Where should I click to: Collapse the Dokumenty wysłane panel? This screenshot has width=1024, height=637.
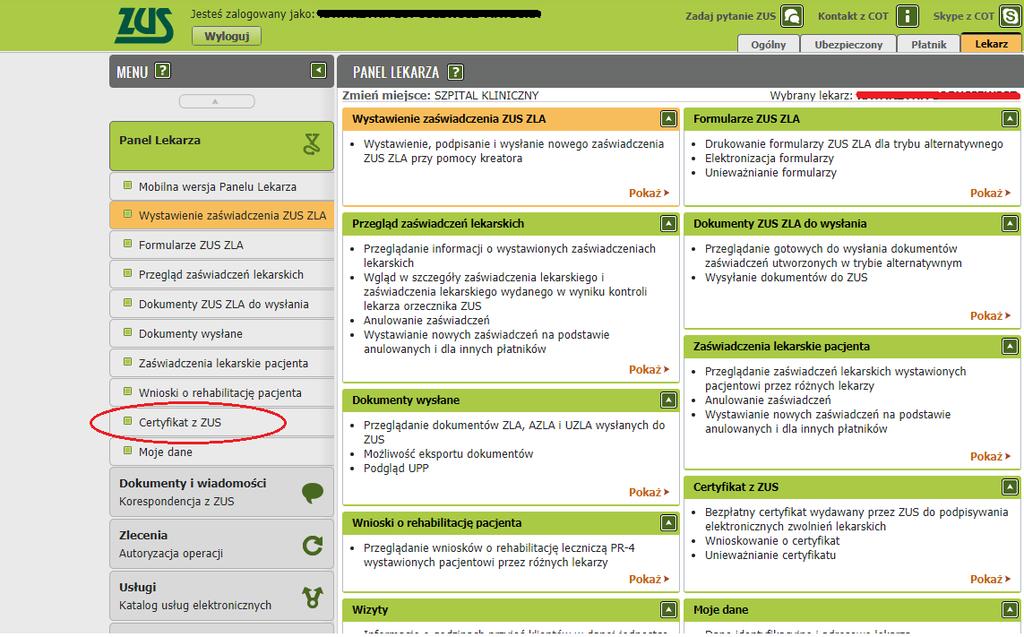(668, 400)
